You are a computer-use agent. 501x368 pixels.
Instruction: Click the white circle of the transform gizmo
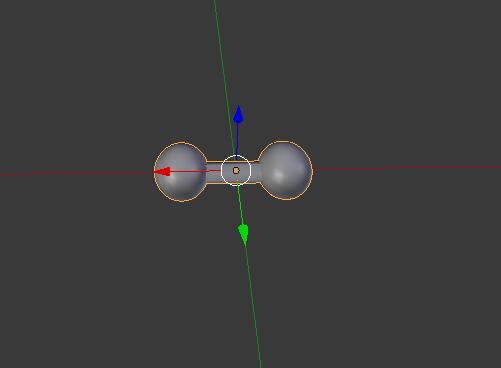pyautogui.click(x=236, y=170)
